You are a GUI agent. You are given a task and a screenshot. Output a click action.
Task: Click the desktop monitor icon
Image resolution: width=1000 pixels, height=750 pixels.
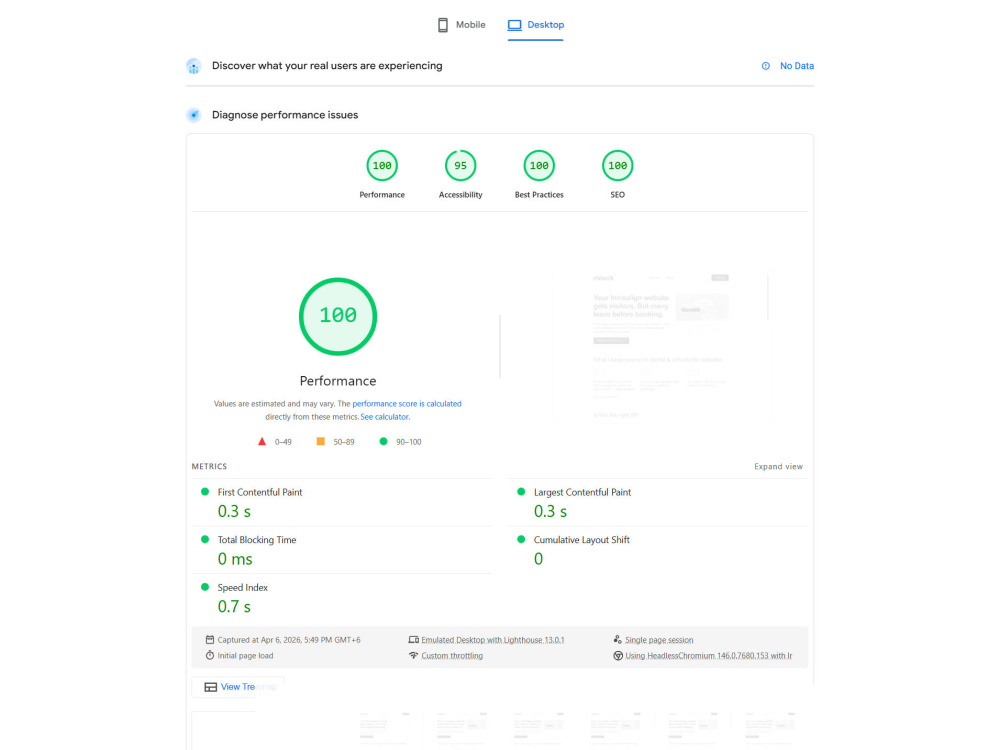(515, 25)
